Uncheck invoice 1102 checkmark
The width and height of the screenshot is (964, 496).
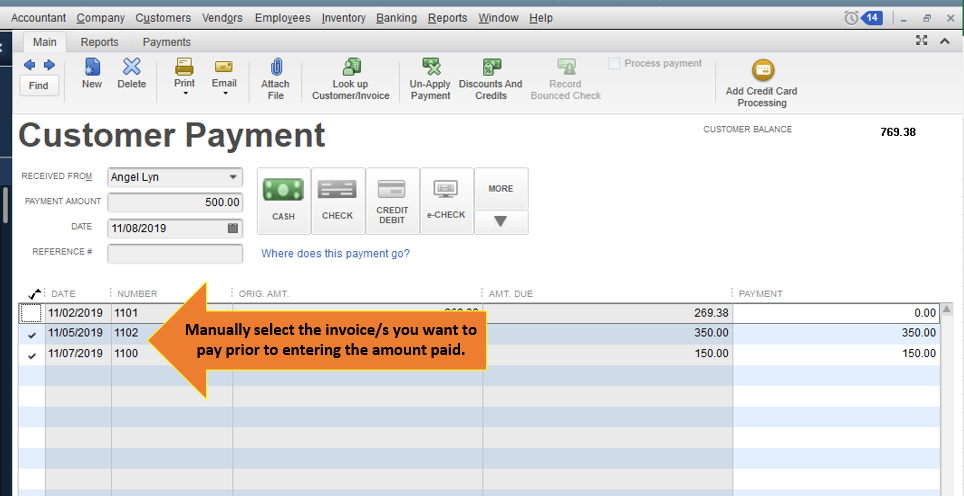coord(32,334)
